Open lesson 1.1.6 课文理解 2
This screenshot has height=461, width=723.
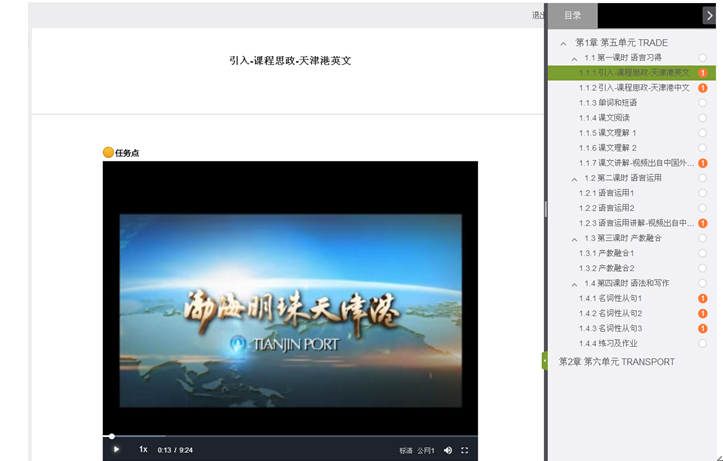pos(608,148)
